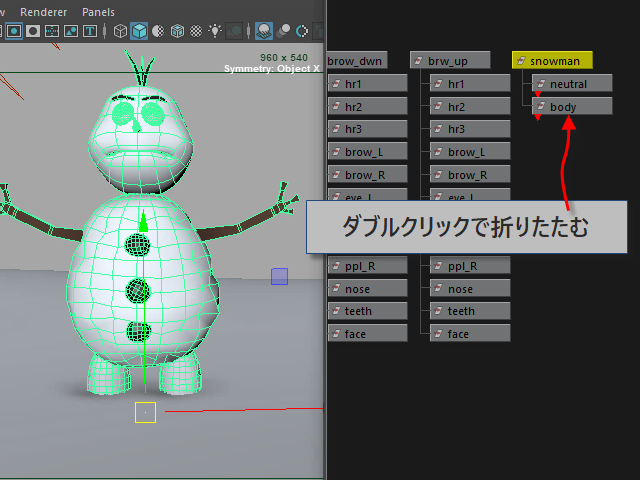Image resolution: width=640 pixels, height=480 pixels.
Task: Toggle the Gate Mask icon
Action: (x=33, y=30)
